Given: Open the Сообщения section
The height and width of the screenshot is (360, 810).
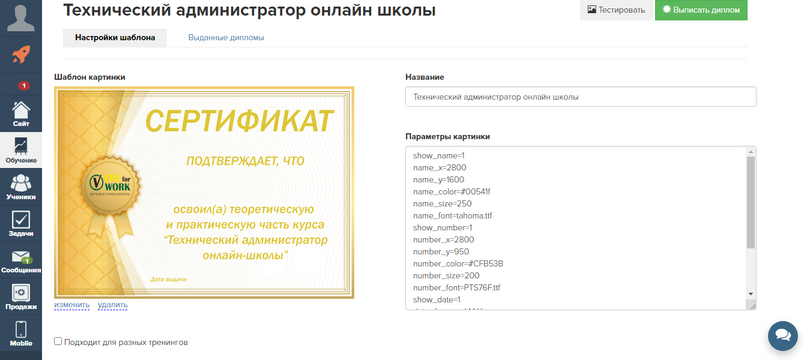Looking at the screenshot, I should pyautogui.click(x=21, y=260).
